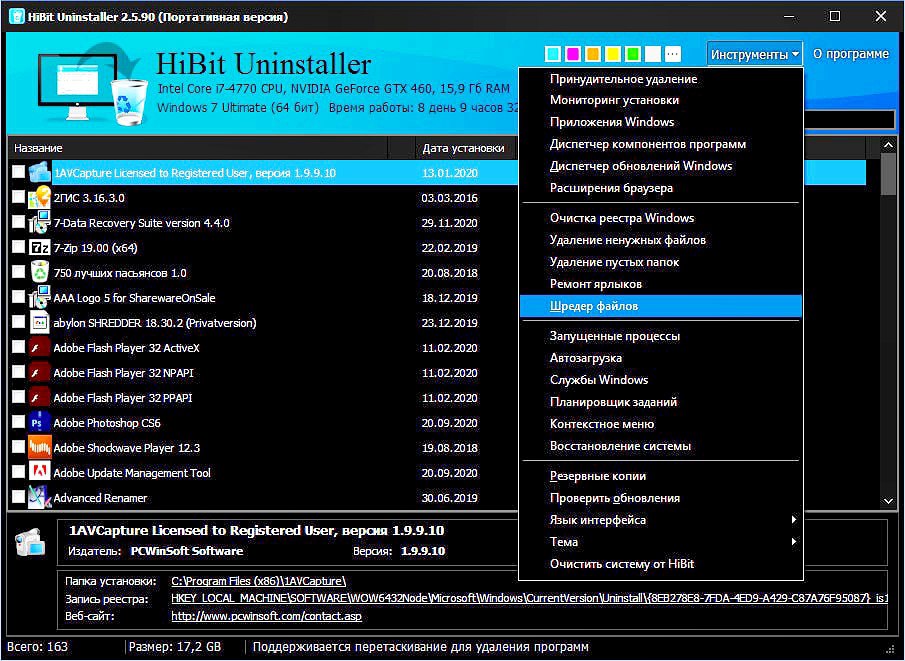Click the list scrollbar up arrow

888,145
